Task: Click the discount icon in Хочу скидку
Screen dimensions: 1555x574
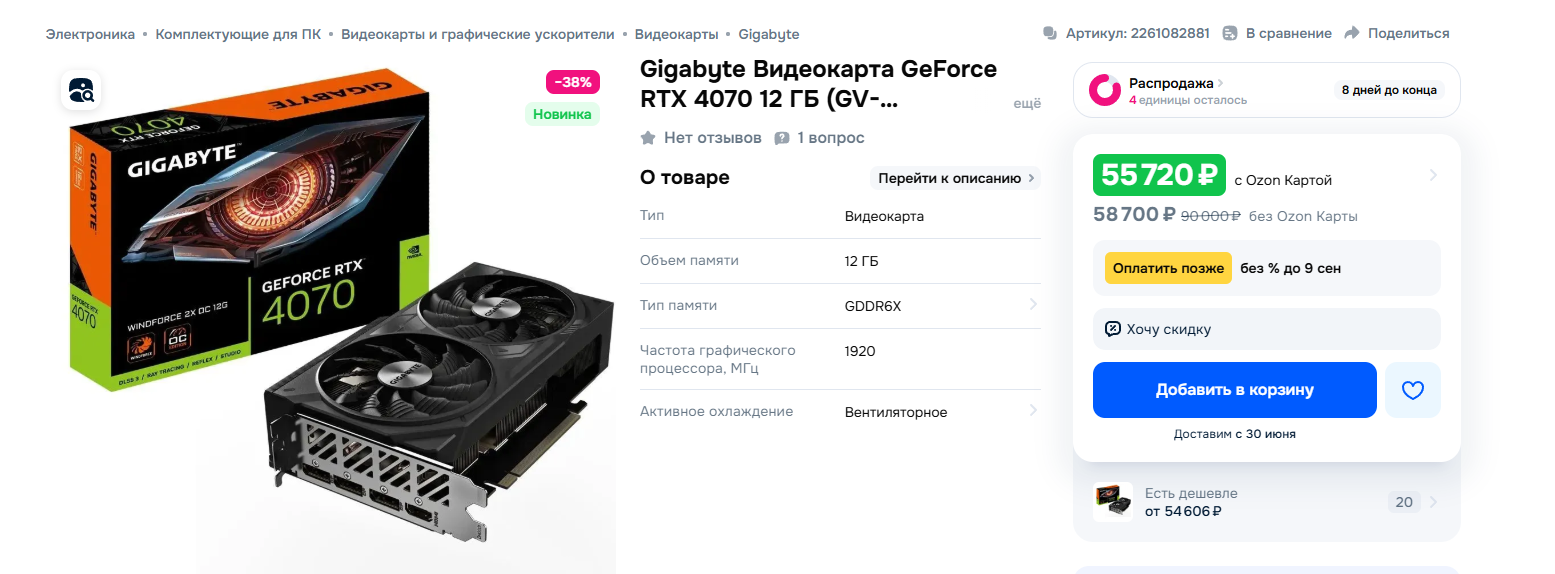Action: coord(1113,329)
